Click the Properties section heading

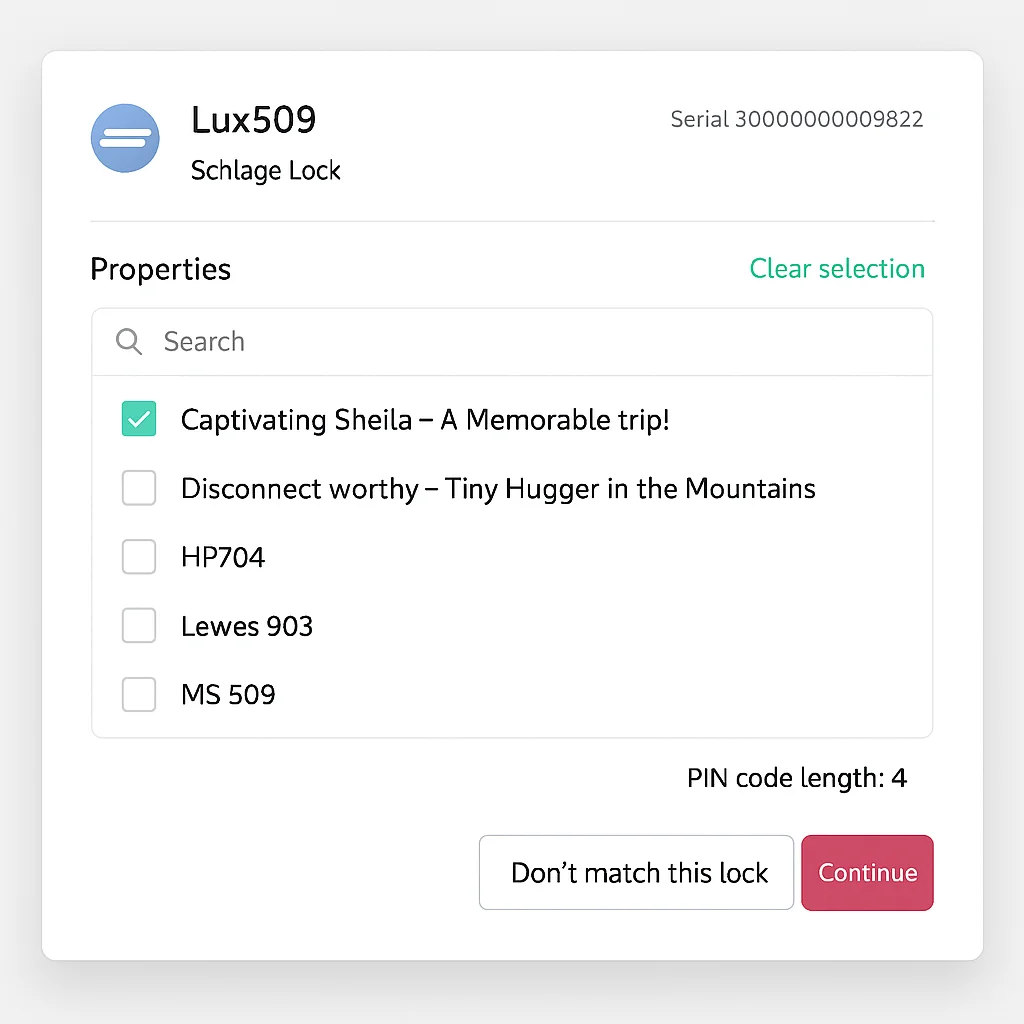click(x=161, y=269)
